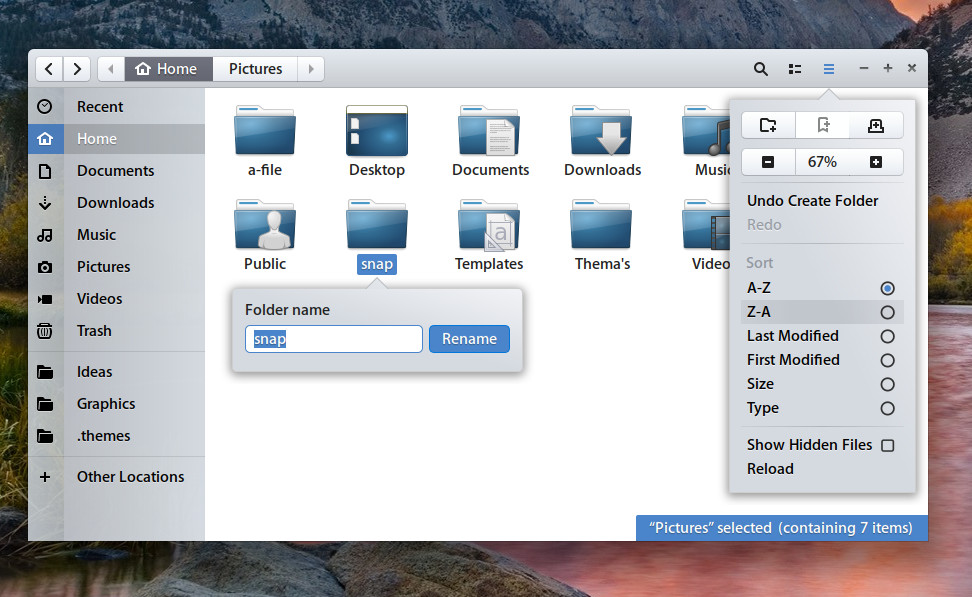Sort by Last Modified

point(822,336)
